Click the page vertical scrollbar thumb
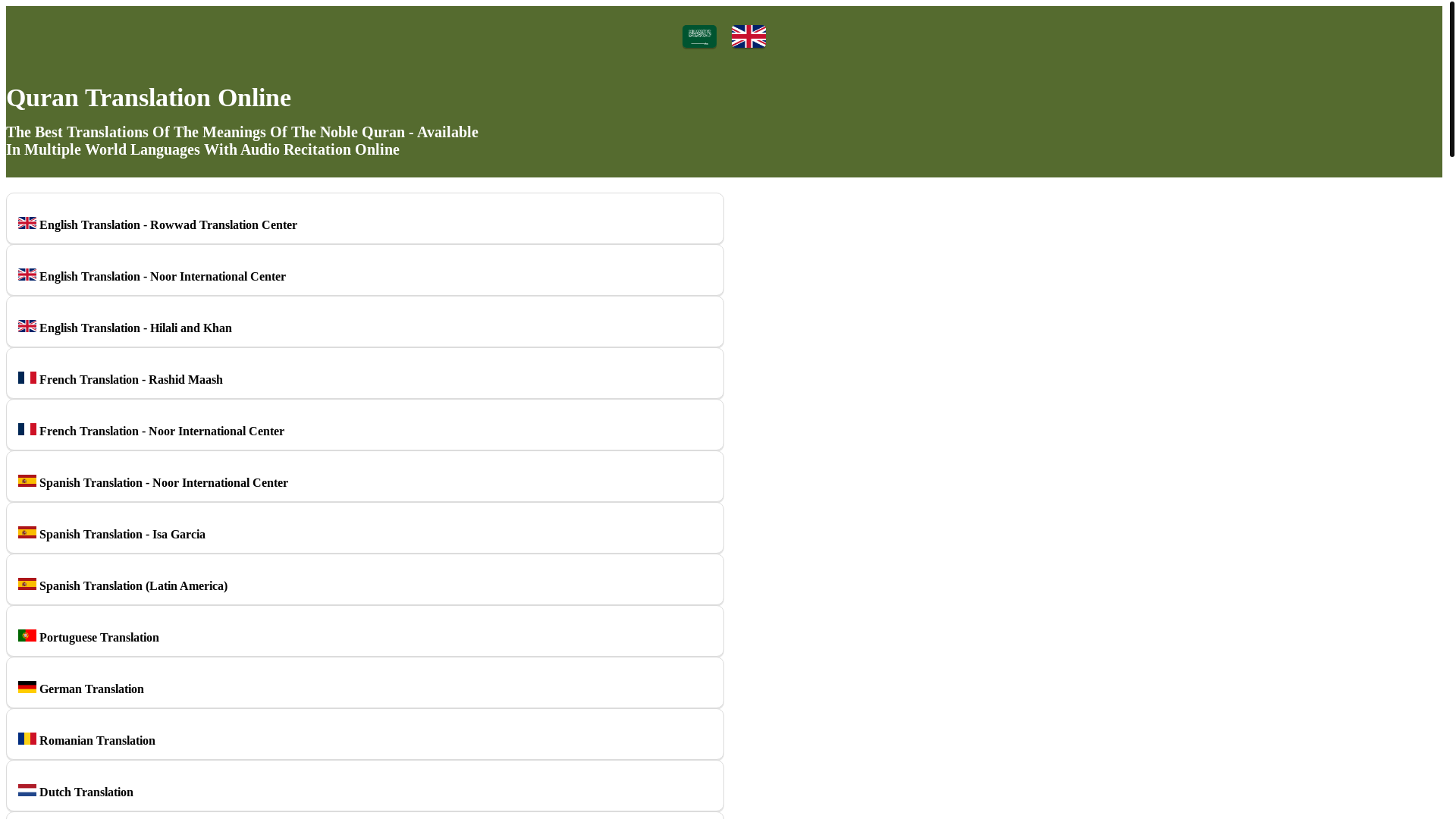1456x819 pixels. click(x=1451, y=79)
